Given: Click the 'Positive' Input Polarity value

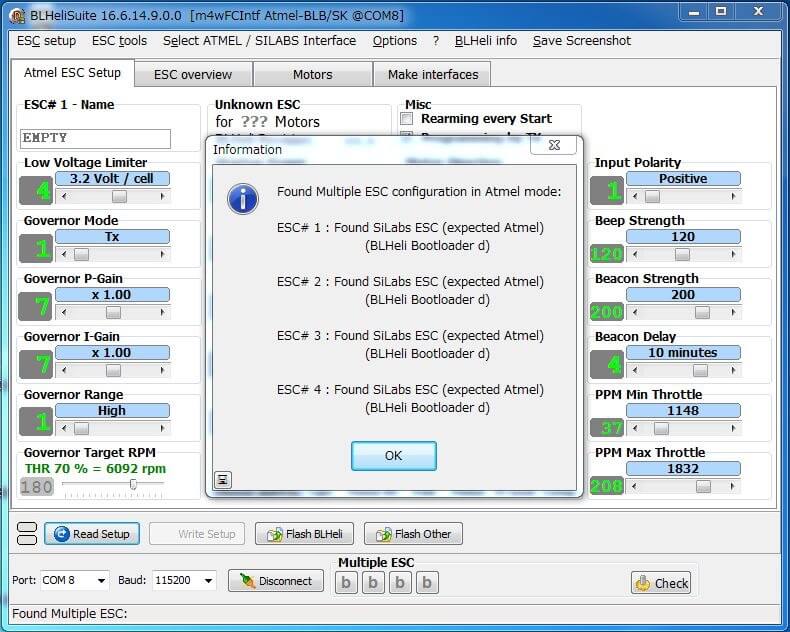Looking at the screenshot, I should coord(683,178).
